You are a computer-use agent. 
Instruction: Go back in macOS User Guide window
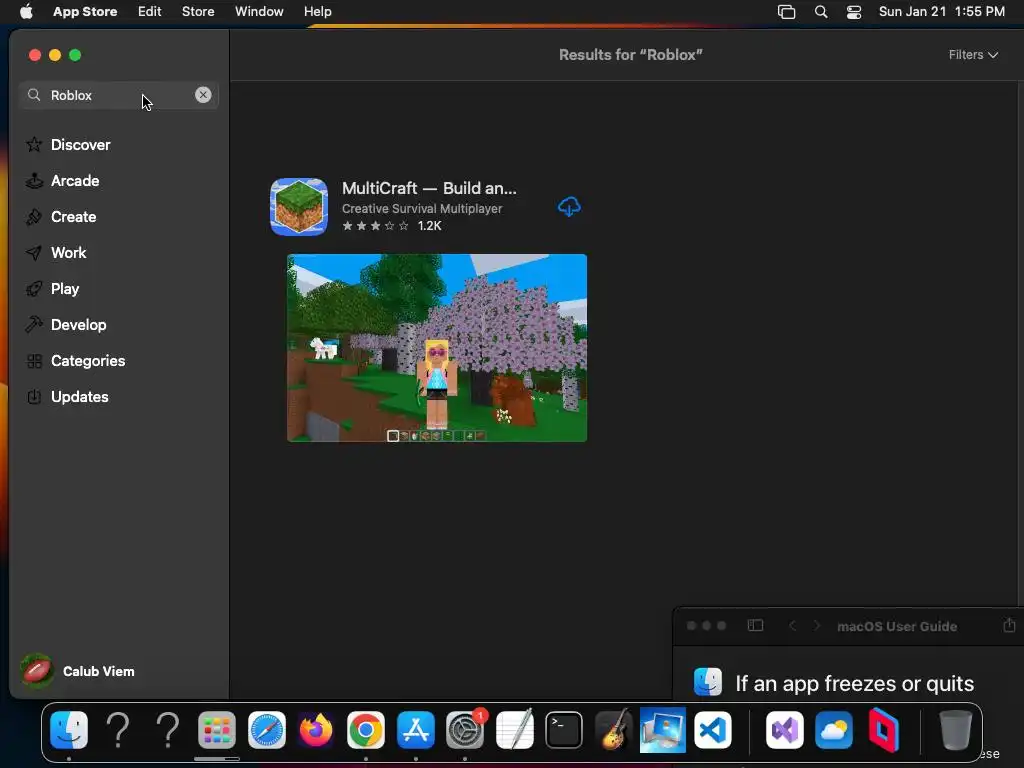click(792, 626)
